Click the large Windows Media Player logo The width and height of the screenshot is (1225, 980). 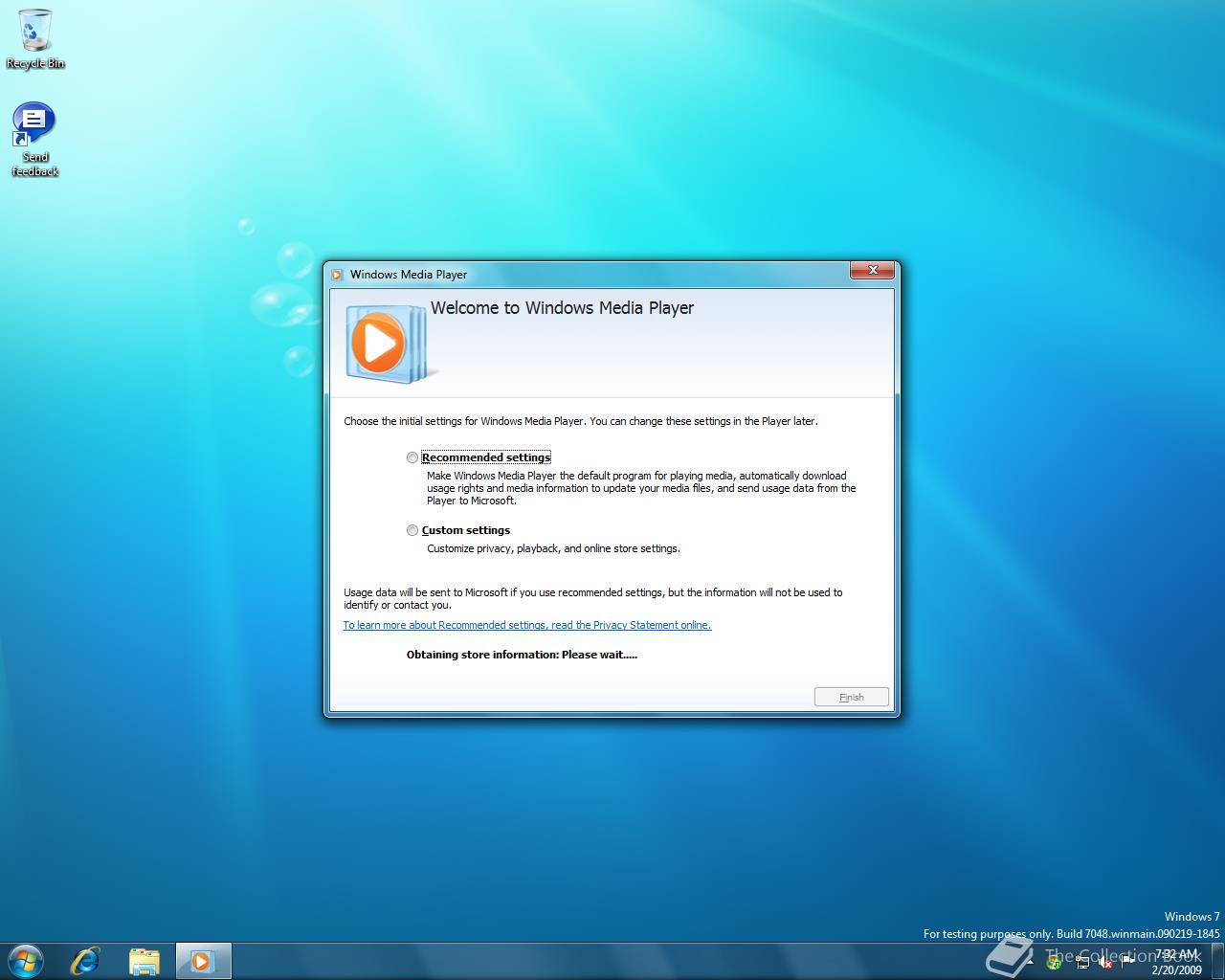[x=390, y=344]
